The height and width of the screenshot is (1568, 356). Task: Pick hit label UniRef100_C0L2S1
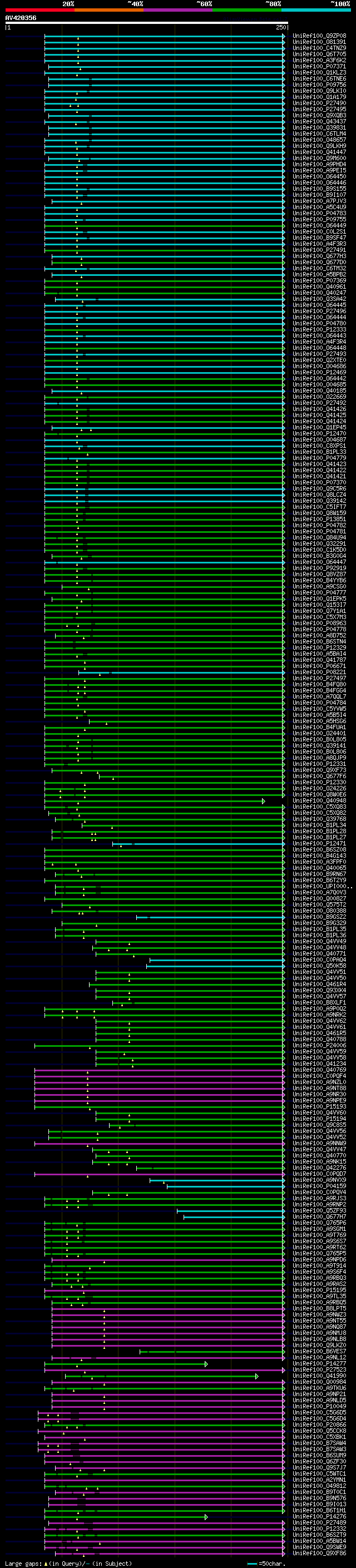coord(319,232)
